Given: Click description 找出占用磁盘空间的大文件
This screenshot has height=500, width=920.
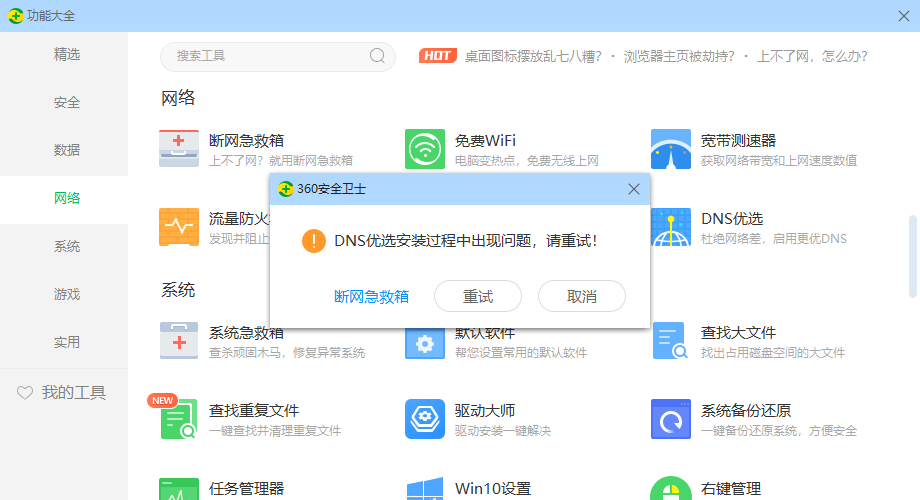Looking at the screenshot, I should click(x=773, y=353).
